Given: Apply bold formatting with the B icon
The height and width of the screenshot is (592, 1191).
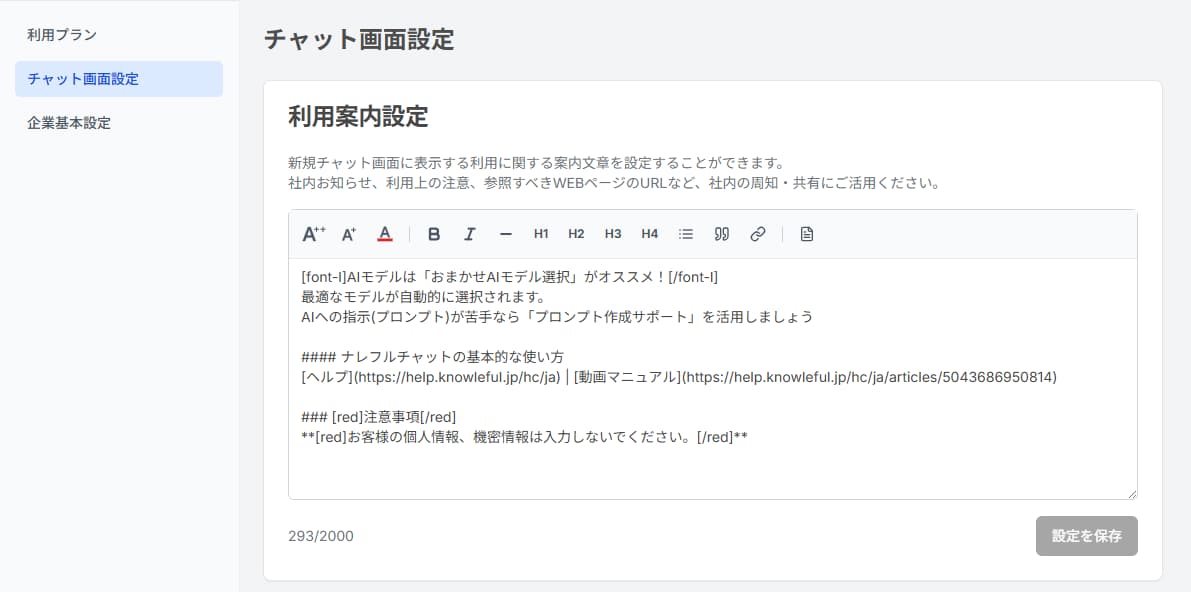Looking at the screenshot, I should (x=433, y=233).
